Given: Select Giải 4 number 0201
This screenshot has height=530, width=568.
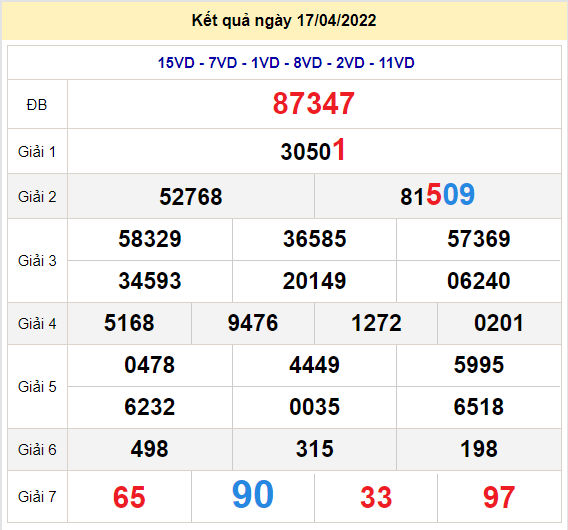Looking at the screenshot, I should click(x=499, y=323).
